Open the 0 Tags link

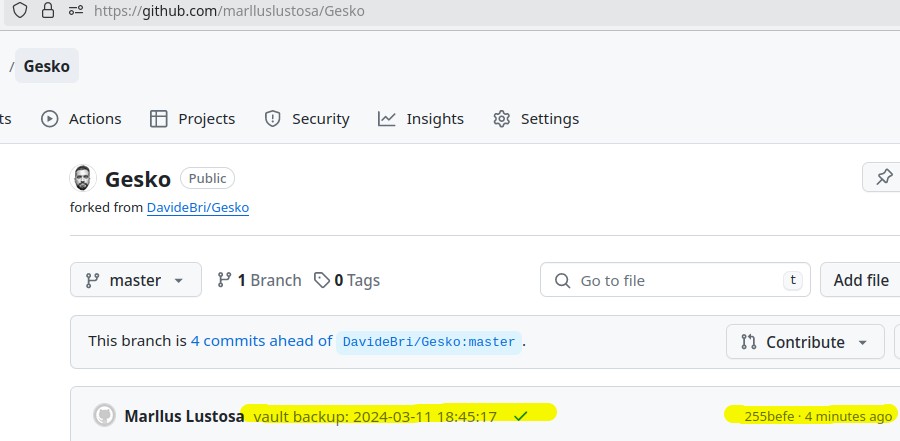tap(347, 280)
